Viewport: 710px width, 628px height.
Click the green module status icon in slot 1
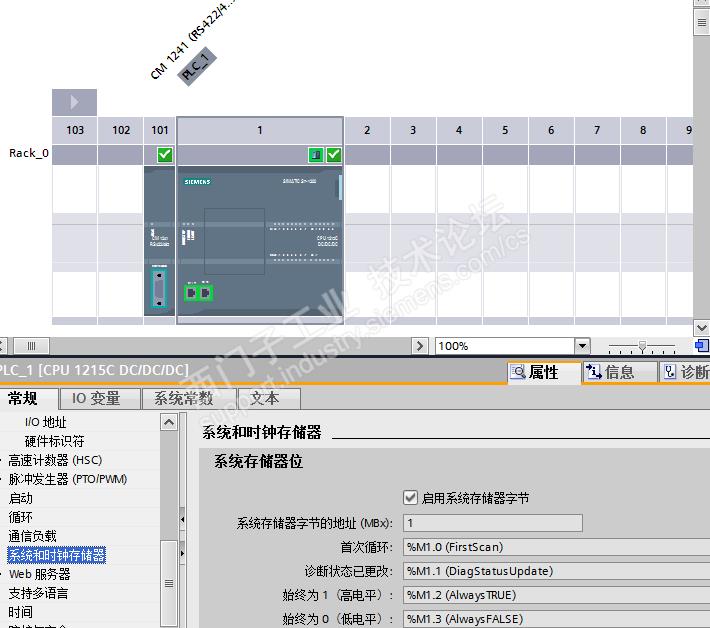316,155
